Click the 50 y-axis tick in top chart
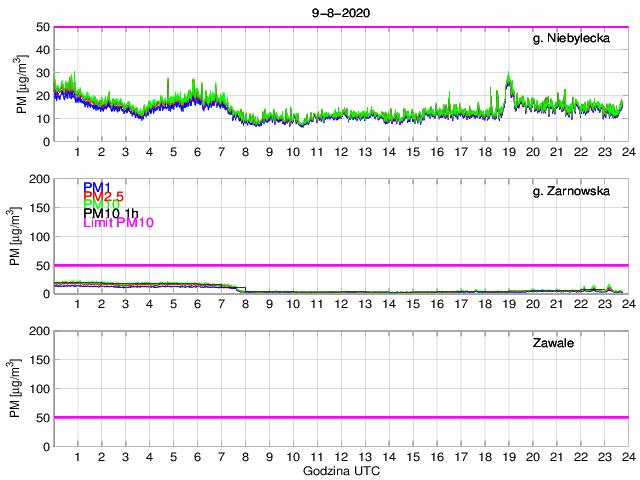This screenshot has width=640, height=480. point(42,27)
